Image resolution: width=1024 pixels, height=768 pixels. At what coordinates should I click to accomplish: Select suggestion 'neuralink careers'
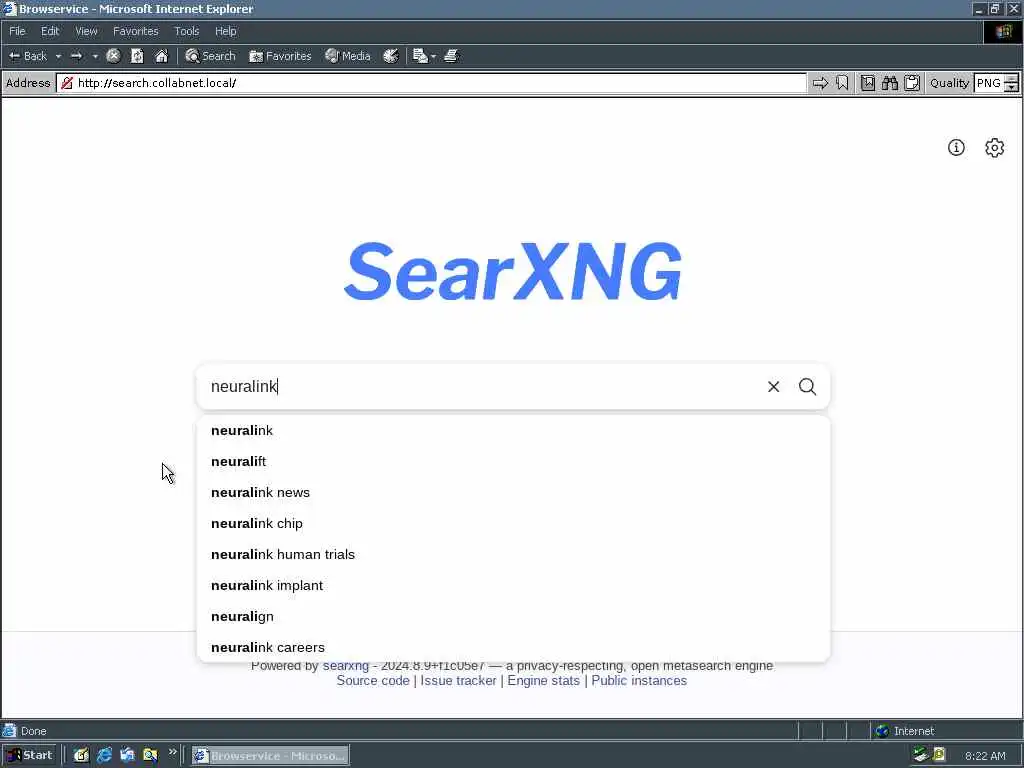click(x=513, y=647)
